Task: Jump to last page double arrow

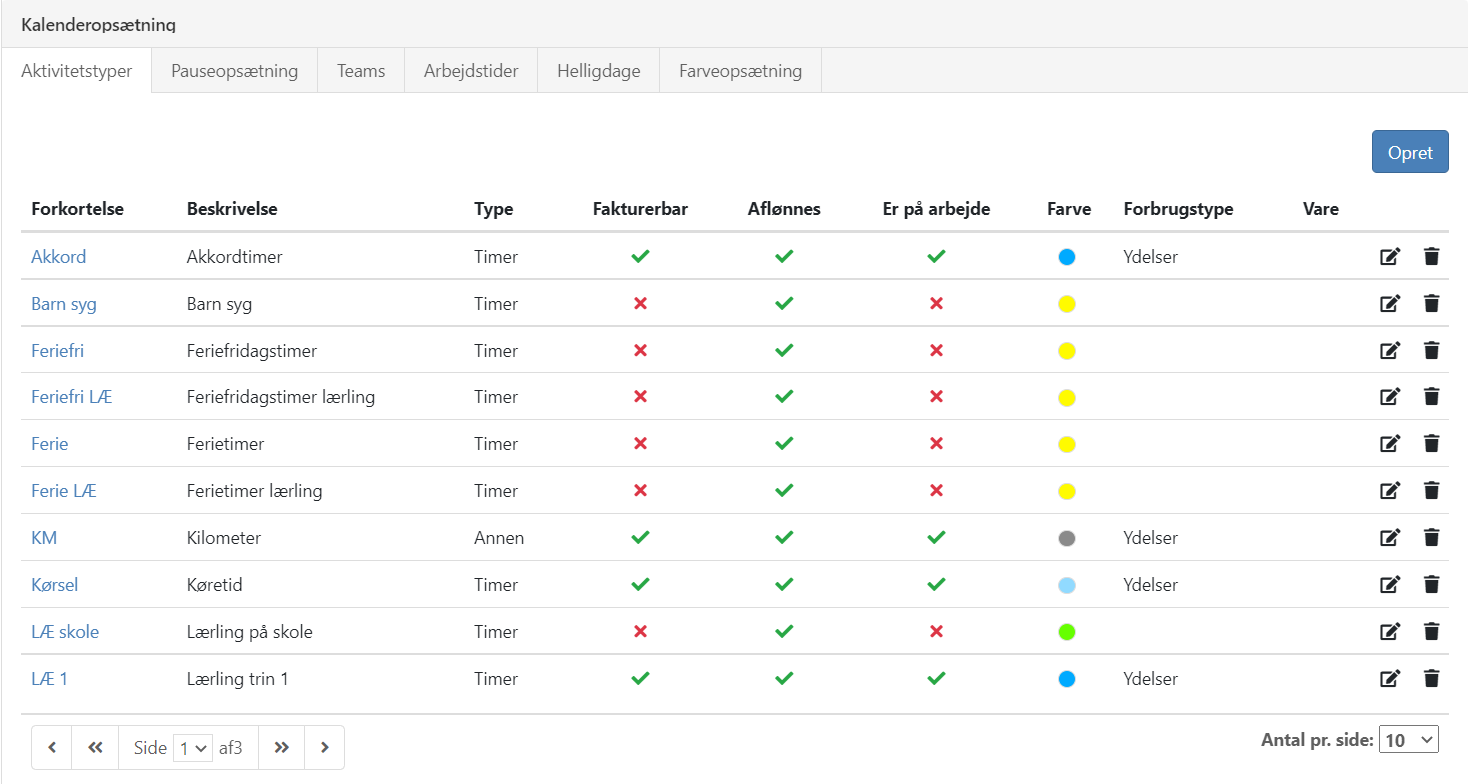Action: pos(282,747)
